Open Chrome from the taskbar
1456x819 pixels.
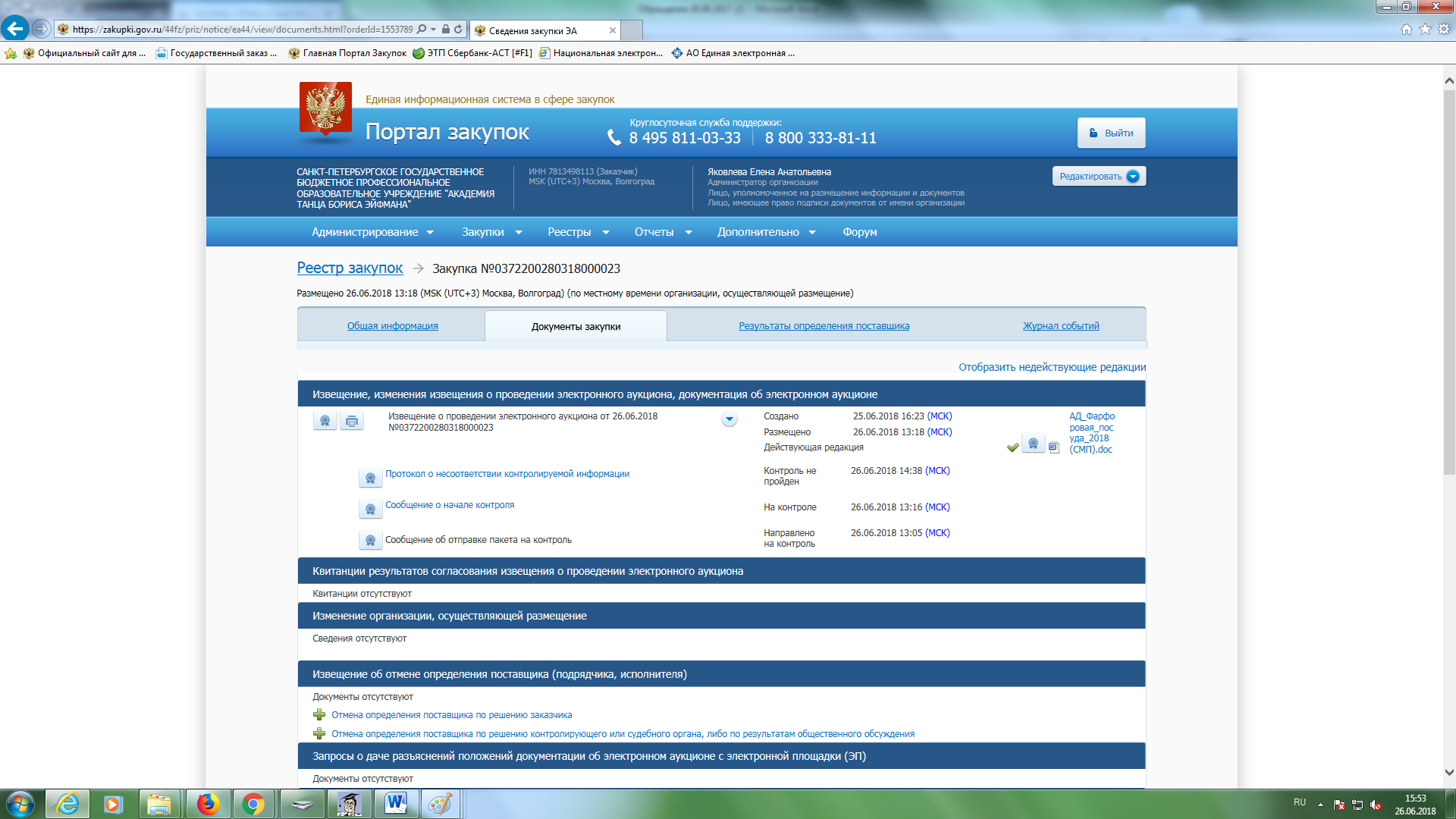253,804
